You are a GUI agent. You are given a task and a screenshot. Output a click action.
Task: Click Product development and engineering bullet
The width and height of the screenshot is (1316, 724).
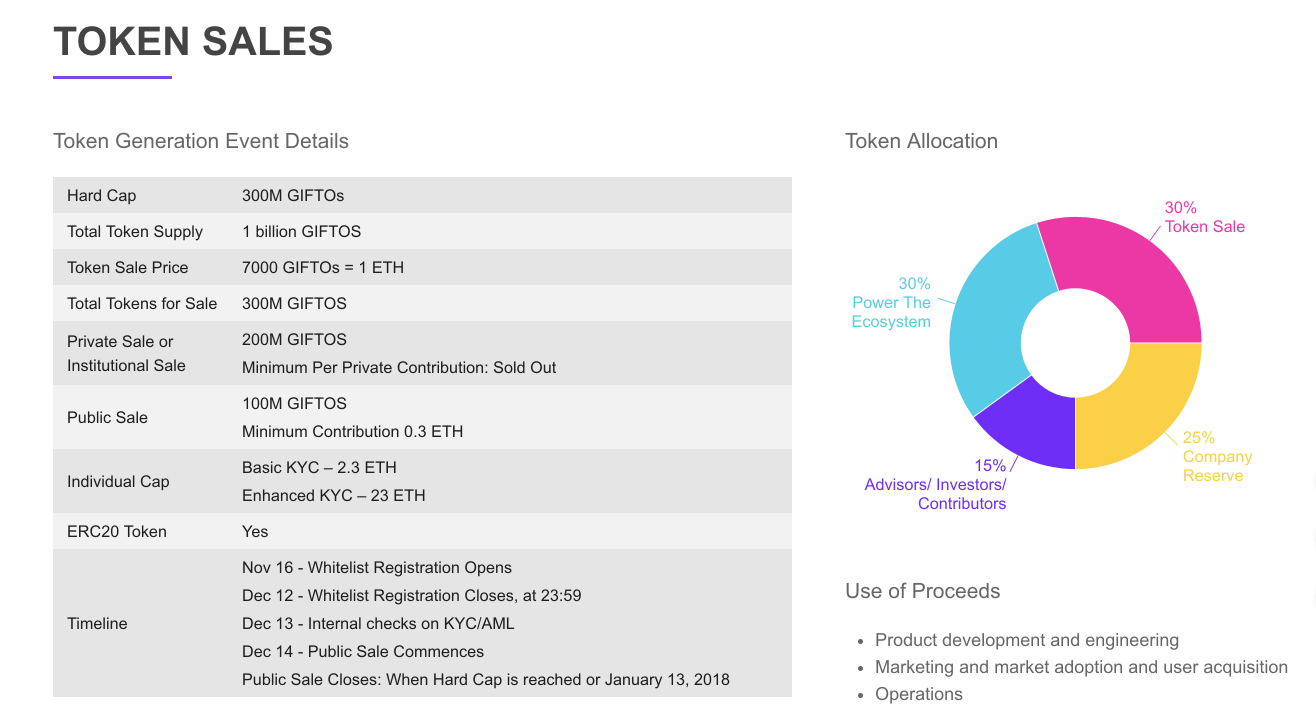1027,640
